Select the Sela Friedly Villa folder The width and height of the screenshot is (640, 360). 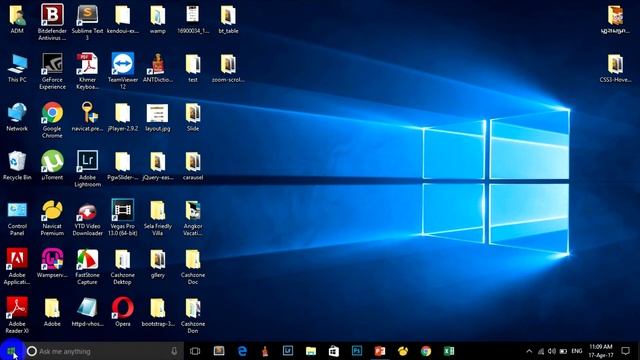[x=158, y=218]
